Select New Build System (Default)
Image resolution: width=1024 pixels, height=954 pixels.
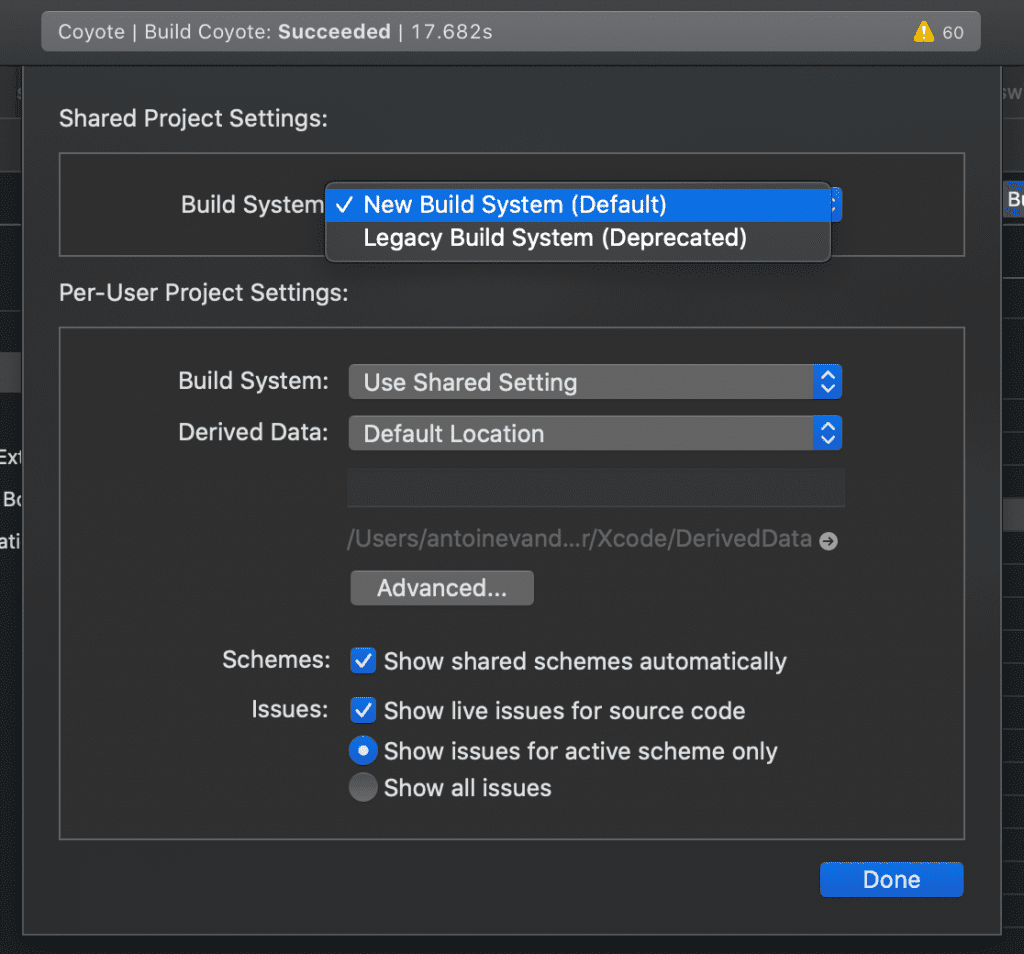coord(515,204)
